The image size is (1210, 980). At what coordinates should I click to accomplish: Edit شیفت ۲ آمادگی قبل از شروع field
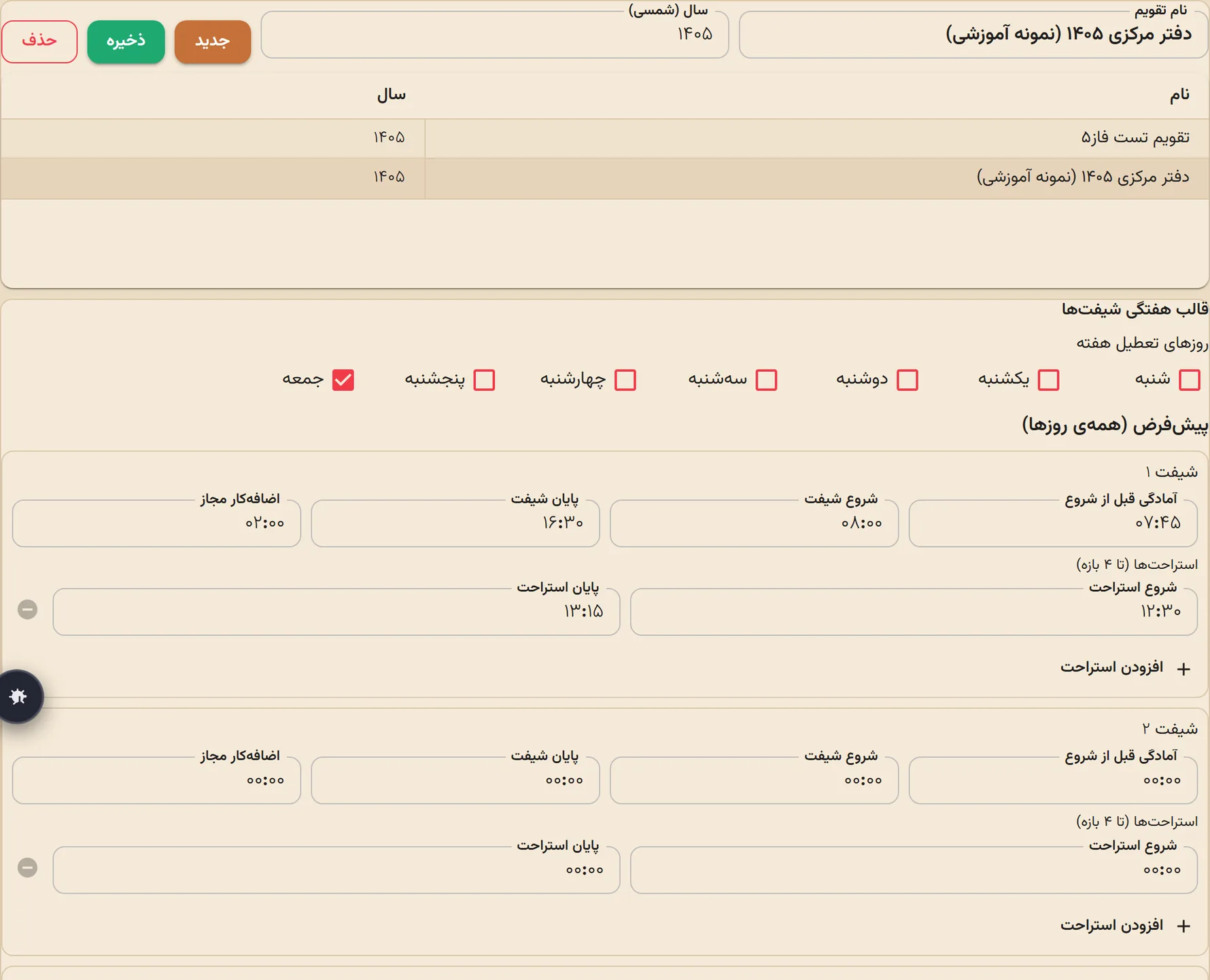[x=1053, y=781]
